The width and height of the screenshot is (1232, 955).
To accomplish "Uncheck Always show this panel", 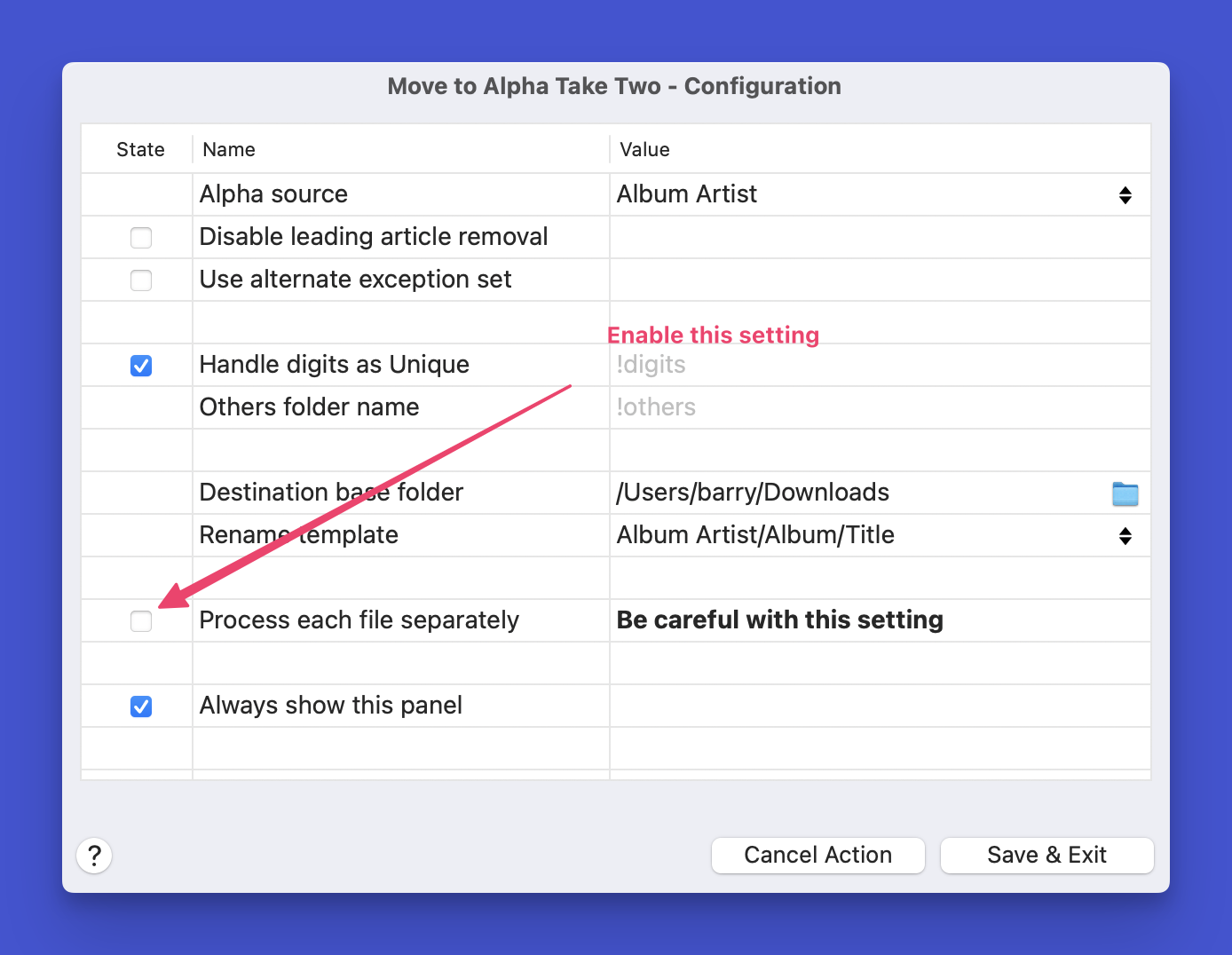I will coord(141,706).
